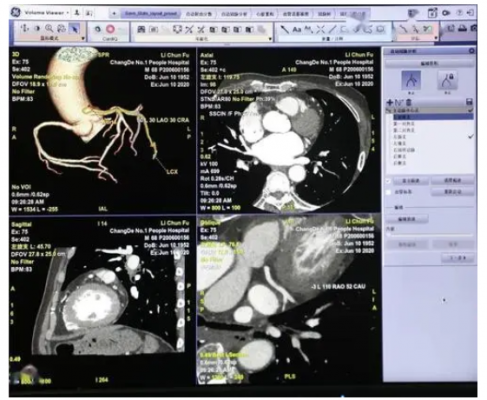
Task: Enable the empty checkbox below the checked one
Action: click(388, 192)
